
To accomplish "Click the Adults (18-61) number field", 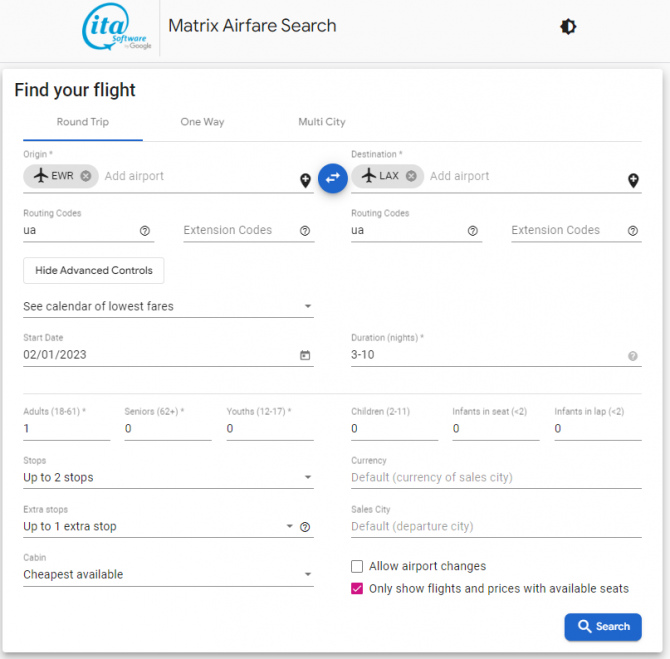I will pos(66,428).
